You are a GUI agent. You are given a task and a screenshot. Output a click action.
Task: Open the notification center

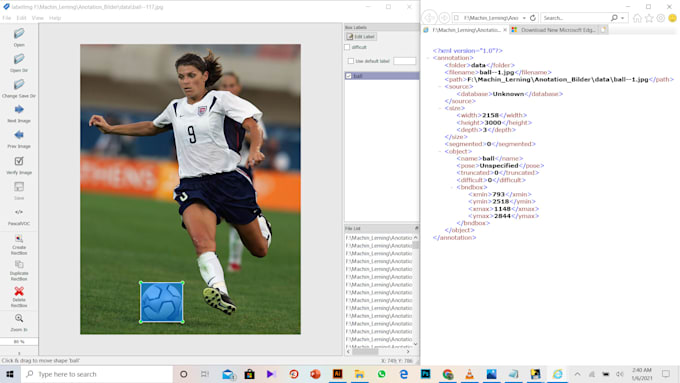pos(666,374)
